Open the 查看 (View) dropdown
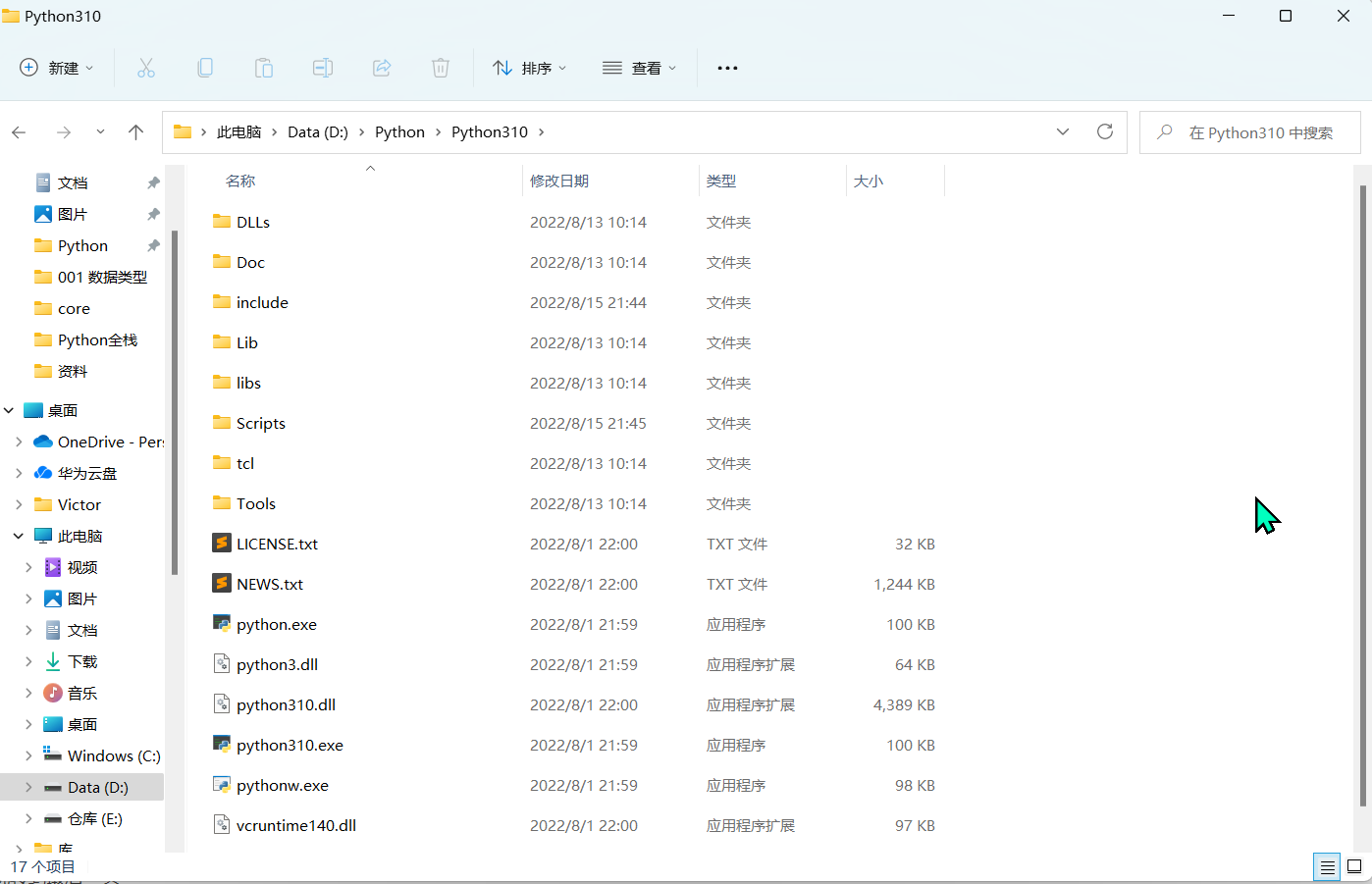The width and height of the screenshot is (1372, 884). click(x=640, y=68)
